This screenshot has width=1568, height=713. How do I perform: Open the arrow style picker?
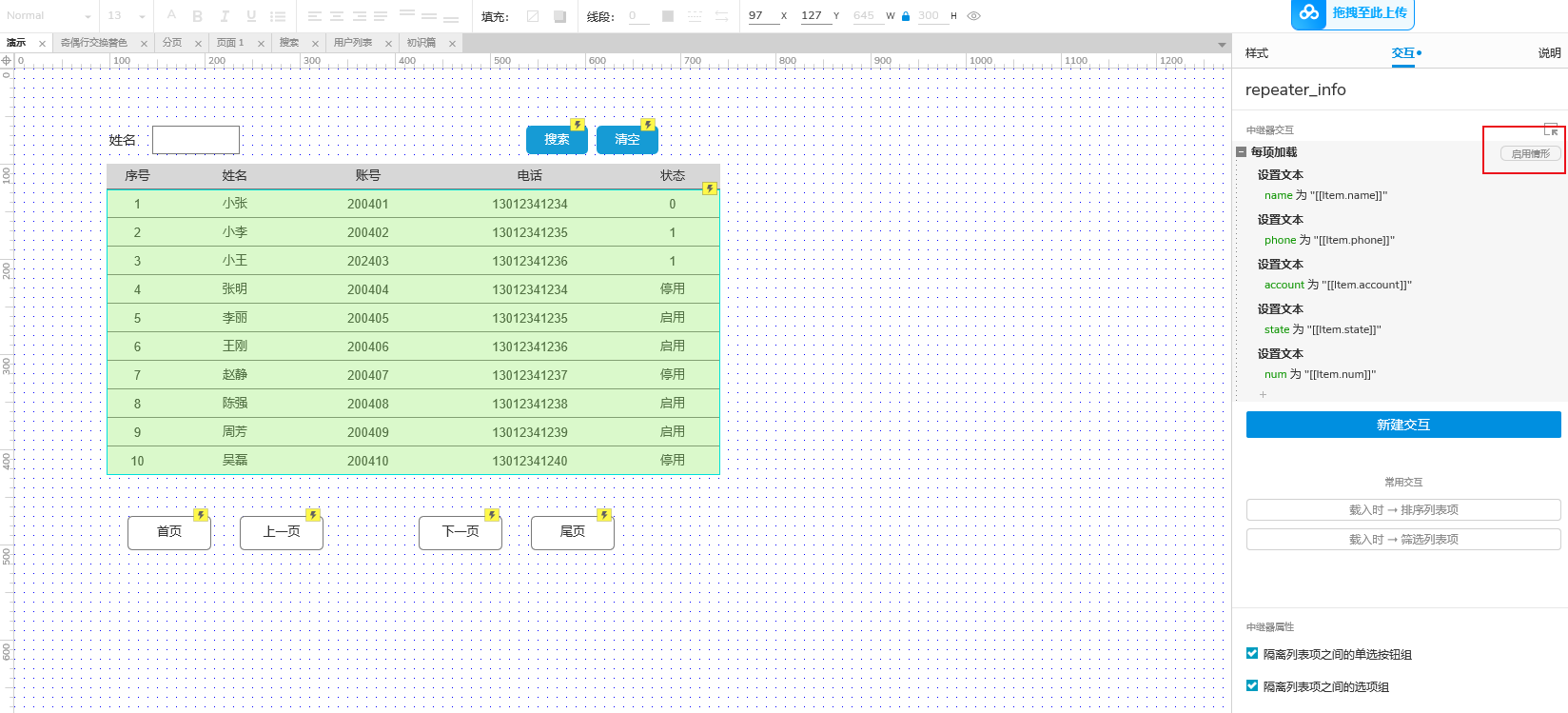(722, 16)
